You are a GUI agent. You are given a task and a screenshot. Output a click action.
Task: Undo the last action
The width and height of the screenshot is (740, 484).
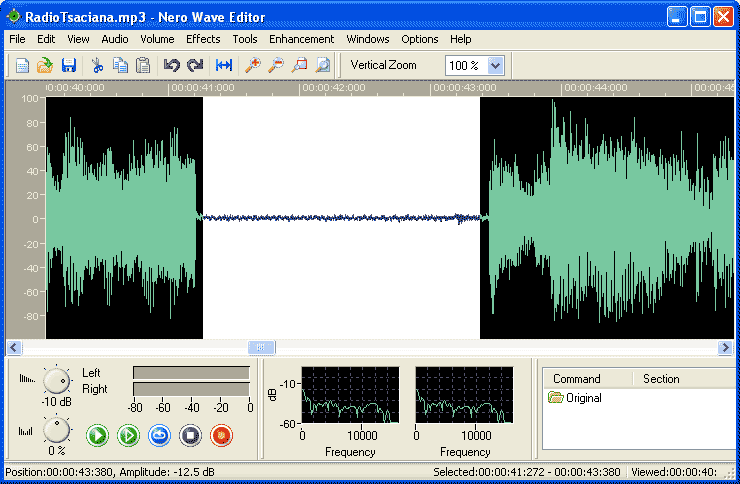(x=171, y=65)
